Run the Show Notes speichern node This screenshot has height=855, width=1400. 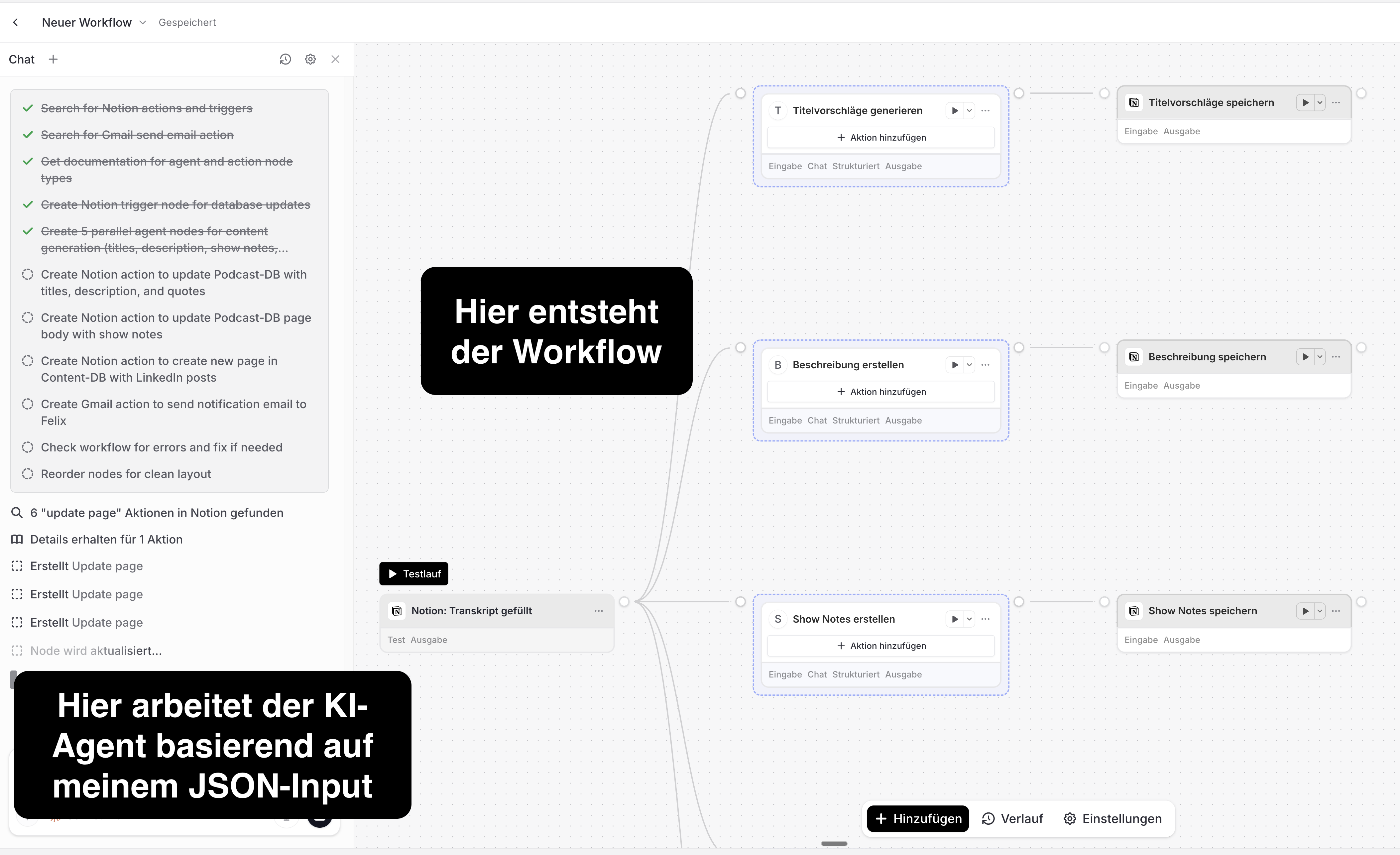[x=1305, y=611]
